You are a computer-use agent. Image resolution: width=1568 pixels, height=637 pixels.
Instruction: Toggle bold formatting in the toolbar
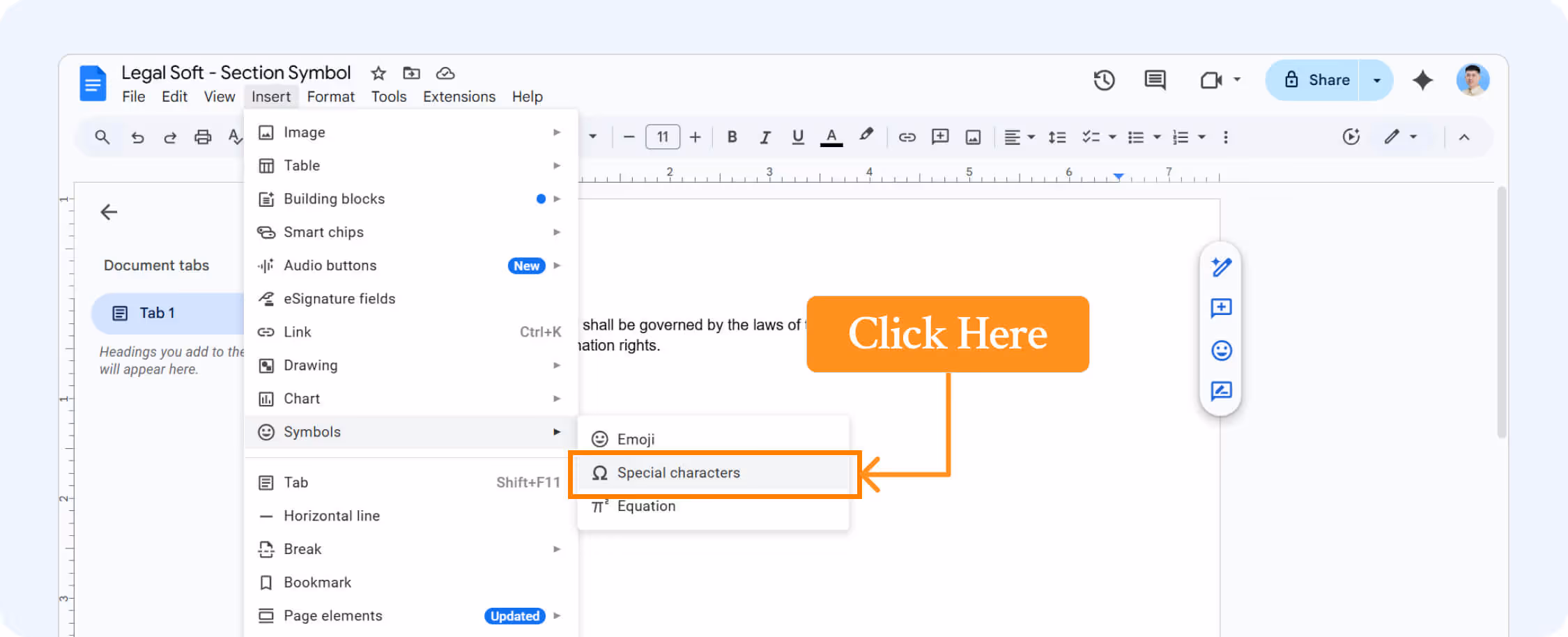(732, 137)
